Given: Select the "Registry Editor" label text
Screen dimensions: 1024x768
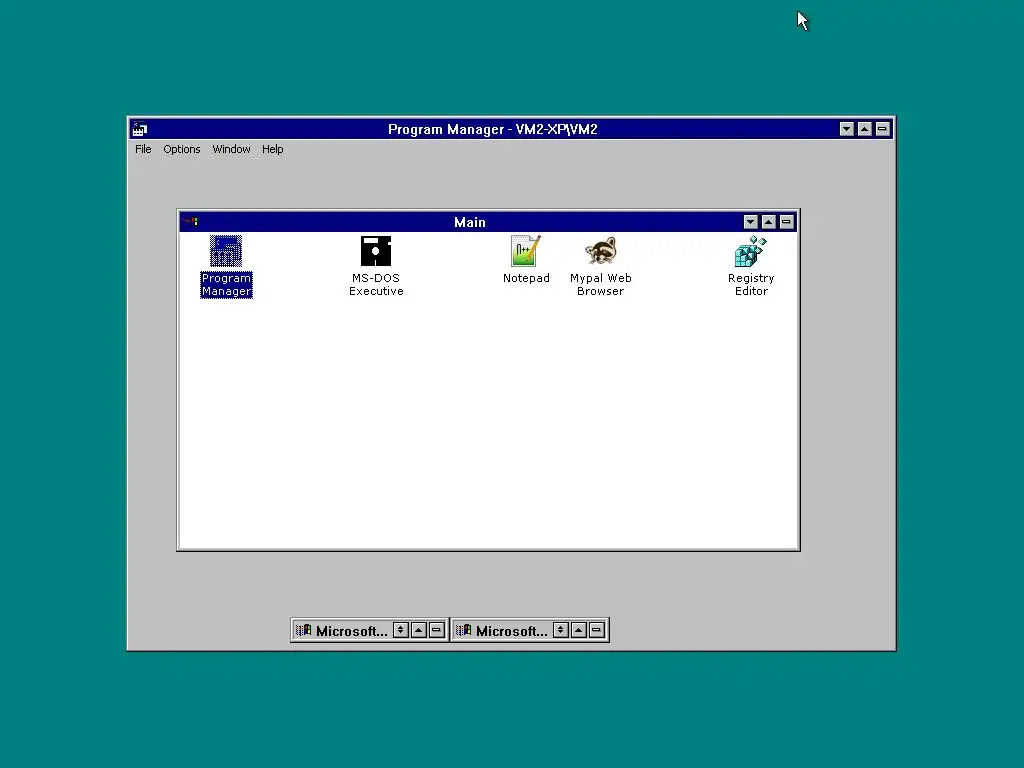Looking at the screenshot, I should 751,285.
